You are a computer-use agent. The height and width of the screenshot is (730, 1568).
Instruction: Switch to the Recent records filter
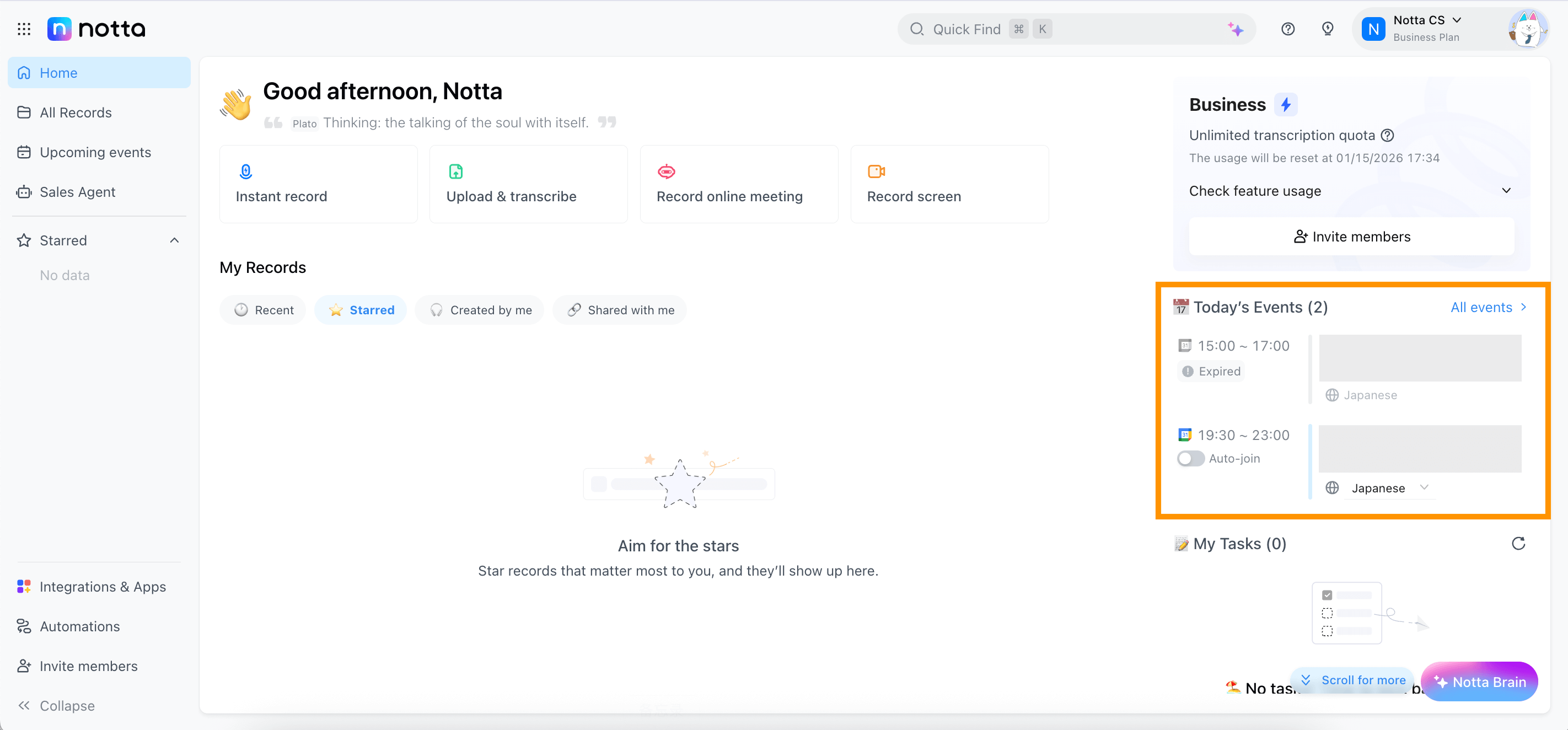pos(264,310)
